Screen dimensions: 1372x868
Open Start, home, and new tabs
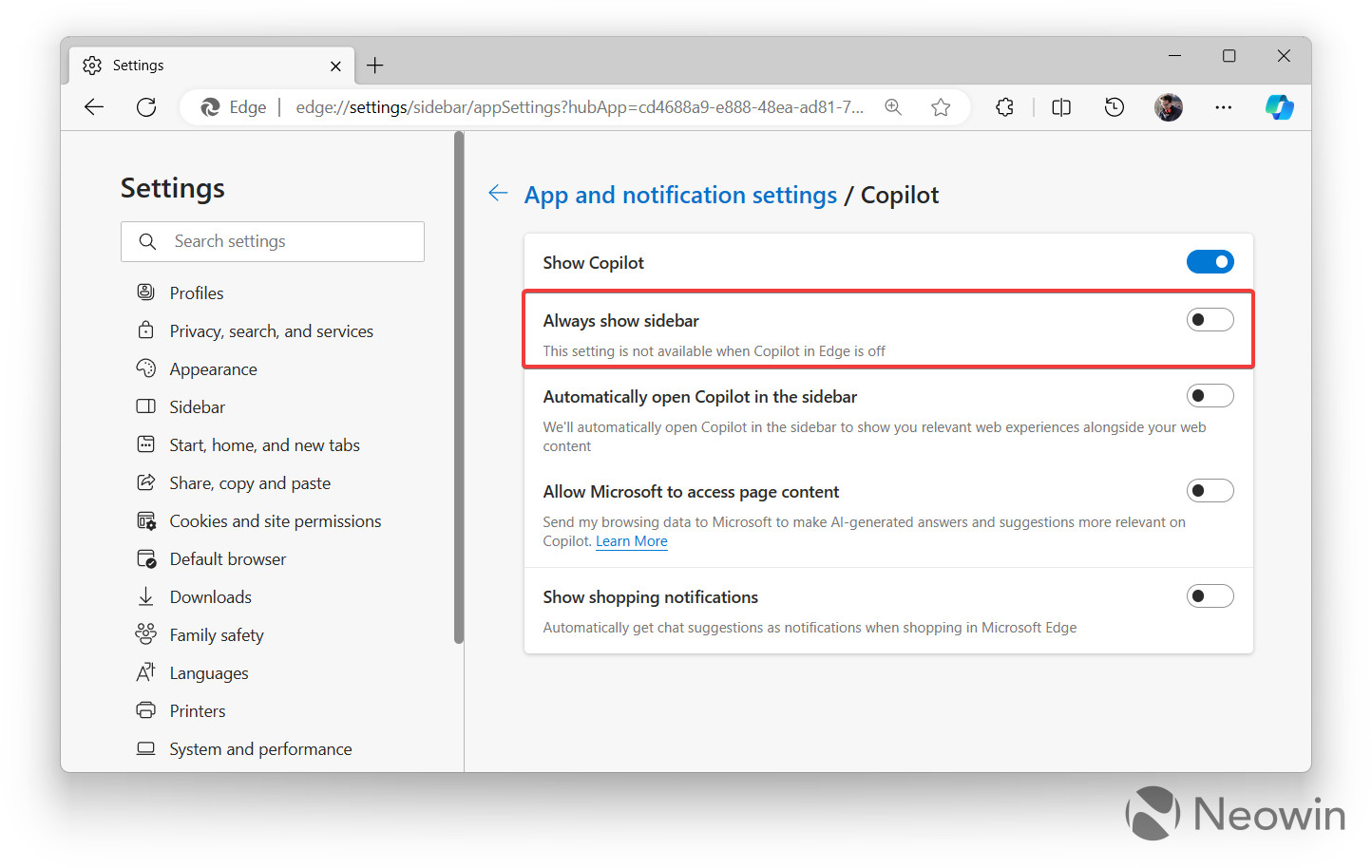click(264, 444)
